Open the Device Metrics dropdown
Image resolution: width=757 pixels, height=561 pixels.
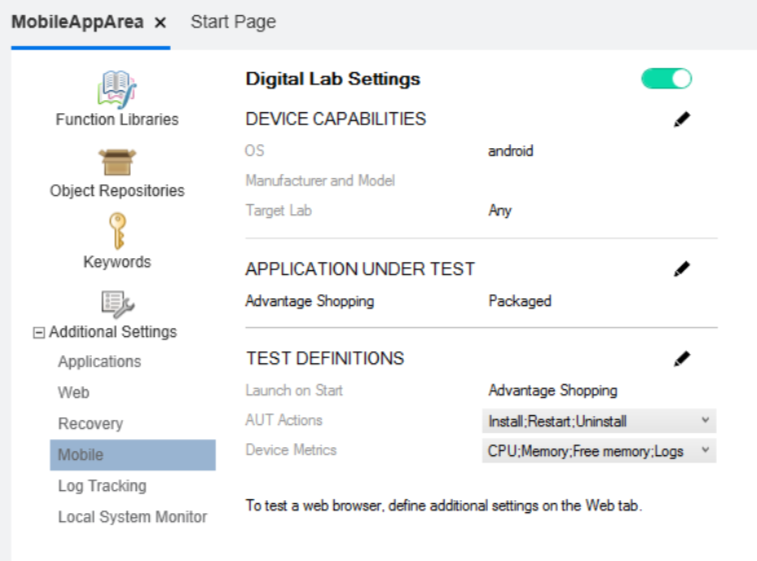[705, 451]
